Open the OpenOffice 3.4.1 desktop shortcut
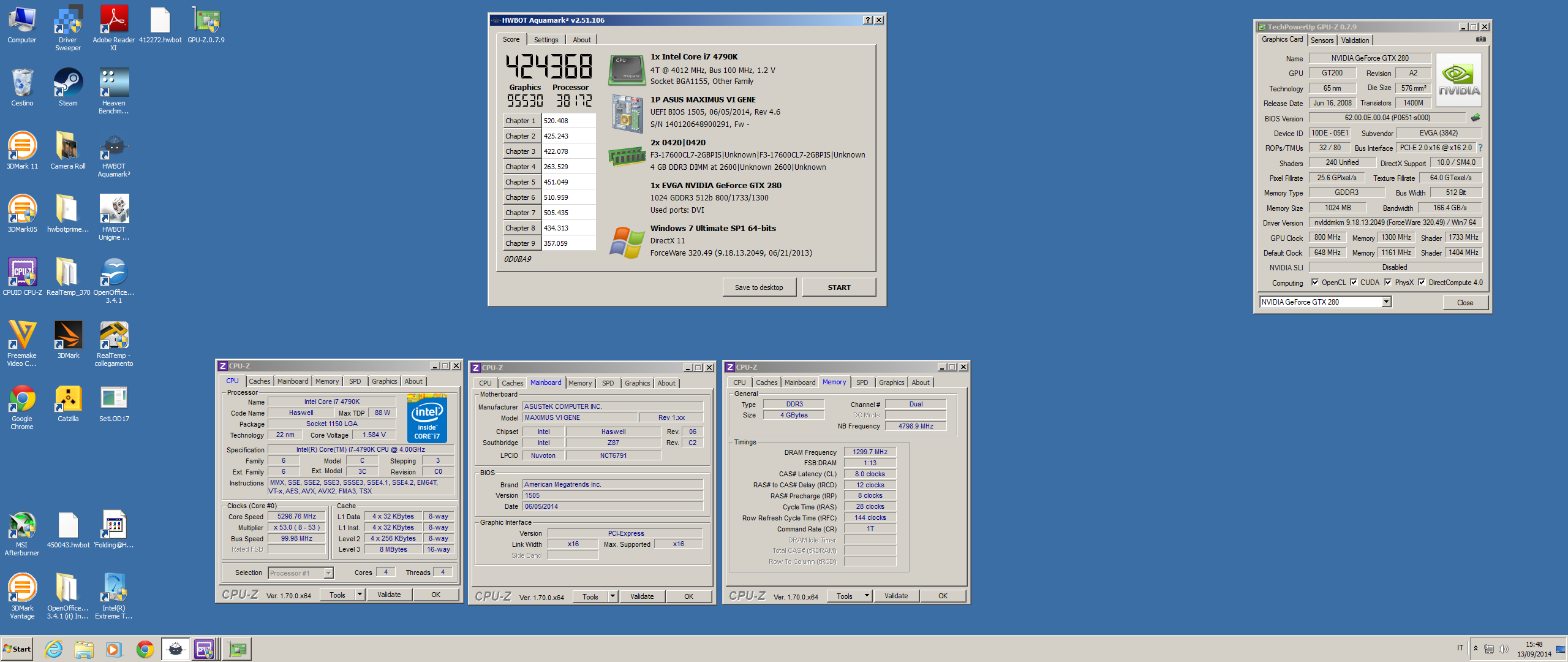 (x=114, y=280)
